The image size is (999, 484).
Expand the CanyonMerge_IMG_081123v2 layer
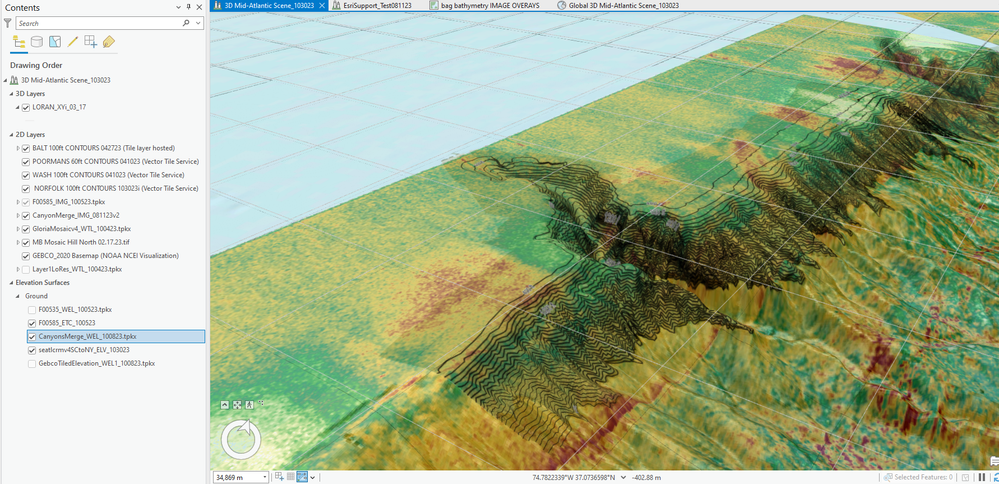click(18, 215)
